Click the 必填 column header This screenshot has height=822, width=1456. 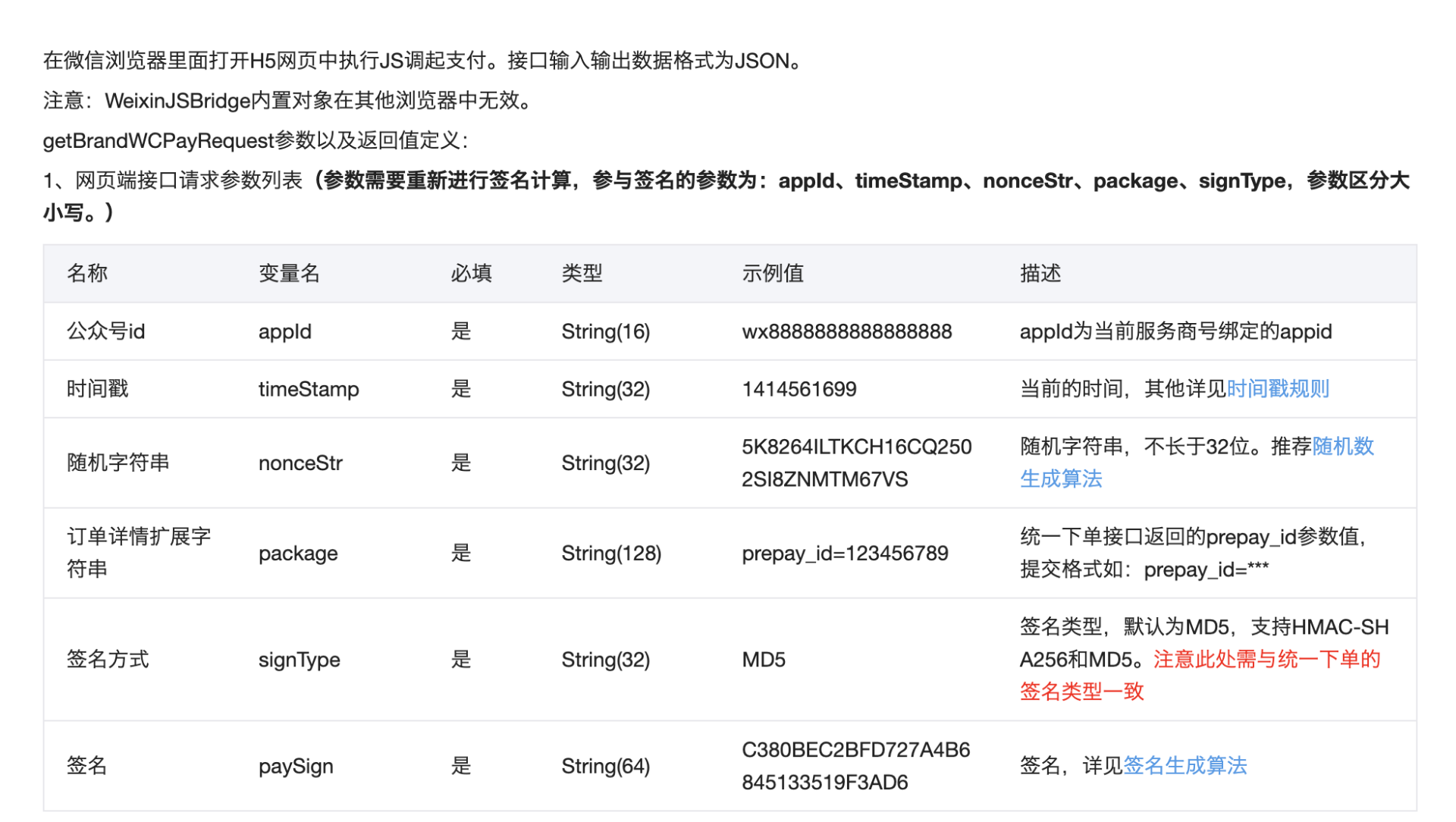tap(471, 273)
